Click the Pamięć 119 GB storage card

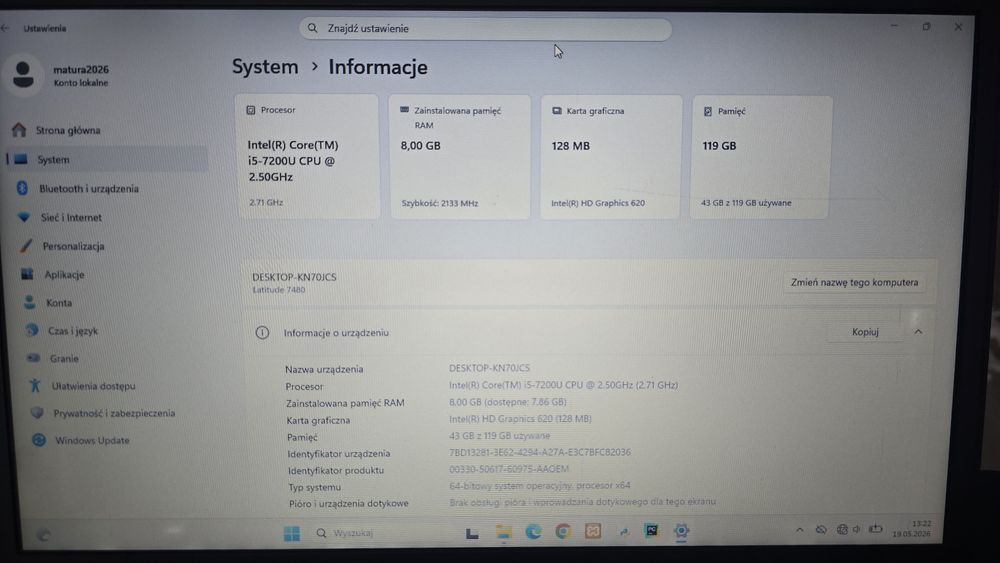(x=761, y=157)
